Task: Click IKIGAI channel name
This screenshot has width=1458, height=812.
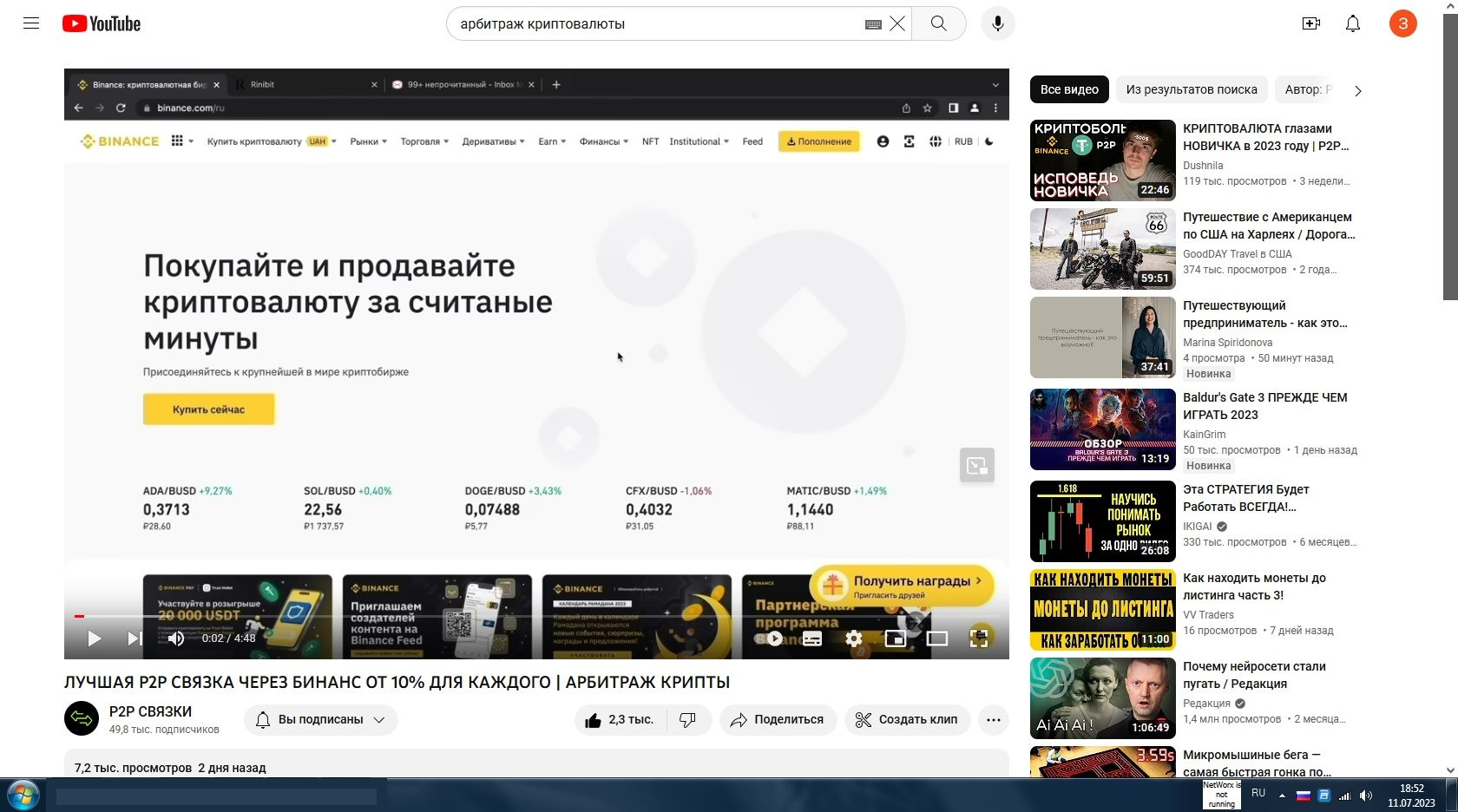Action: pyautogui.click(x=1198, y=527)
